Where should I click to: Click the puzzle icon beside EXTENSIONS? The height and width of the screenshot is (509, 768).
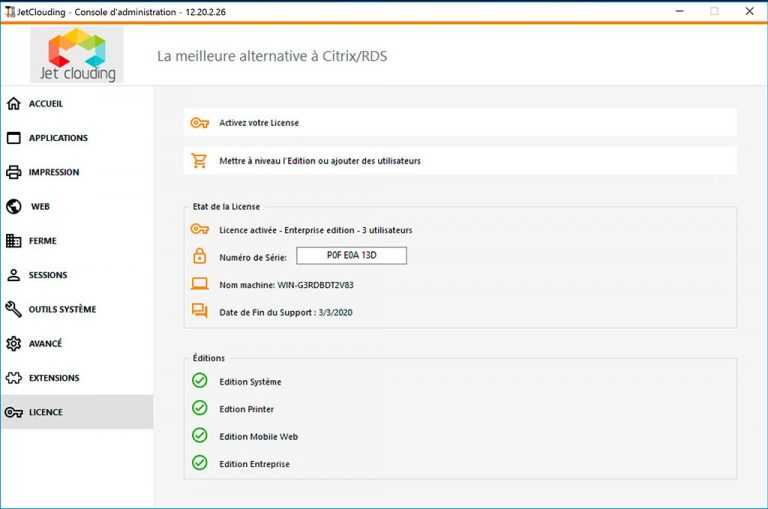coord(14,378)
